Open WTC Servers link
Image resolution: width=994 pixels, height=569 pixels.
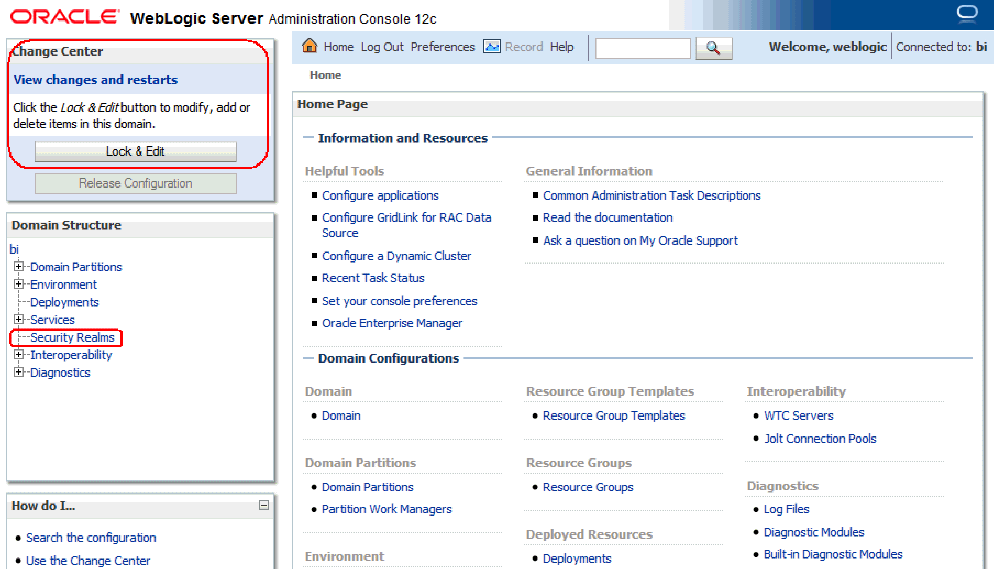click(x=799, y=416)
